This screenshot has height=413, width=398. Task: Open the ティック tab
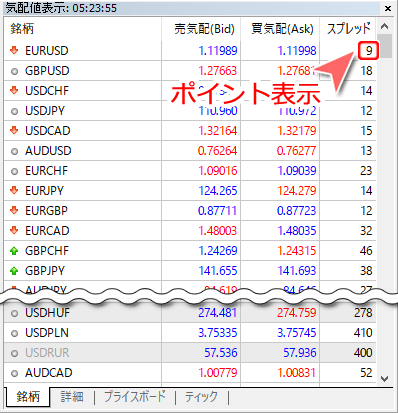201,397
